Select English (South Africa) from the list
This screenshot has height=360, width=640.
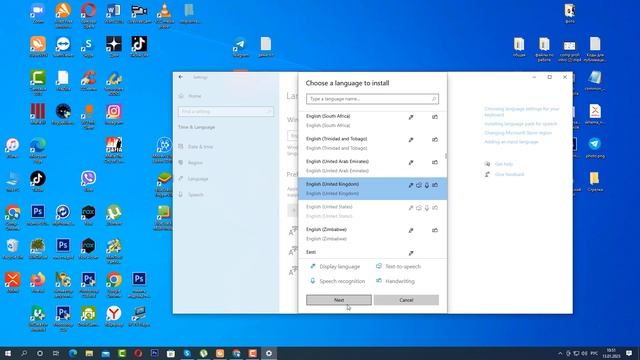point(372,121)
